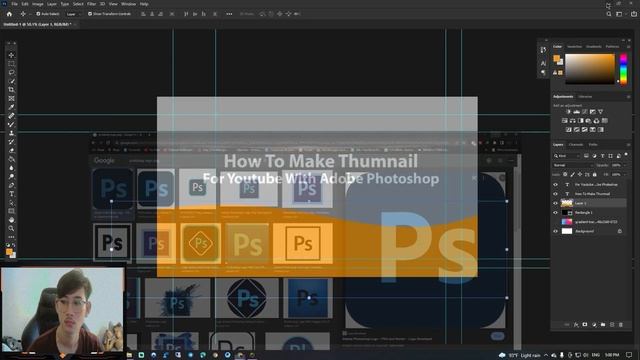
Task: Add a Curves adjustment
Action: 584,112
